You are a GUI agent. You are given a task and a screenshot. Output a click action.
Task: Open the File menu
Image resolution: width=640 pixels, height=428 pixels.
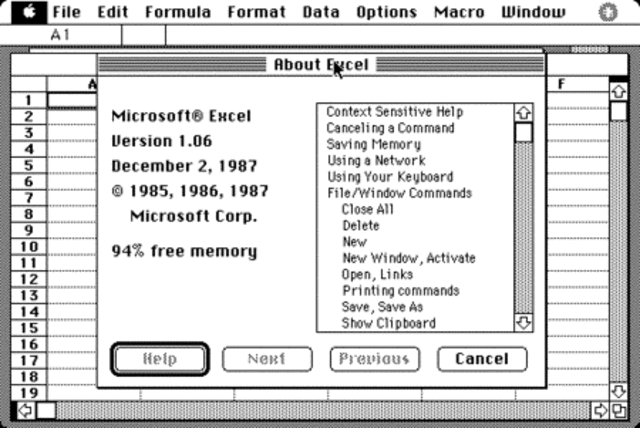pyautogui.click(x=67, y=12)
